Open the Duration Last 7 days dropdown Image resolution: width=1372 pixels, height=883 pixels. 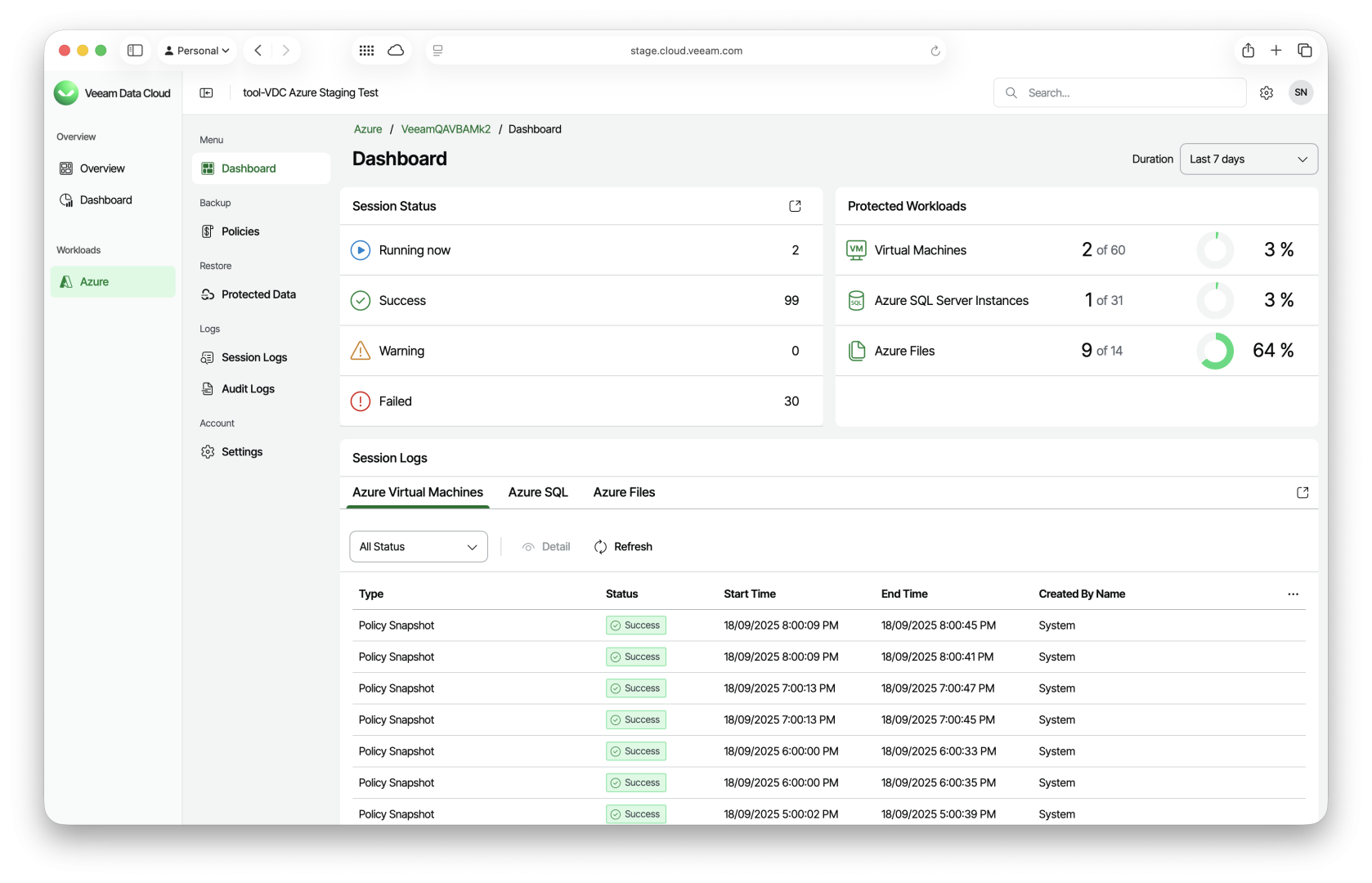pos(1249,159)
